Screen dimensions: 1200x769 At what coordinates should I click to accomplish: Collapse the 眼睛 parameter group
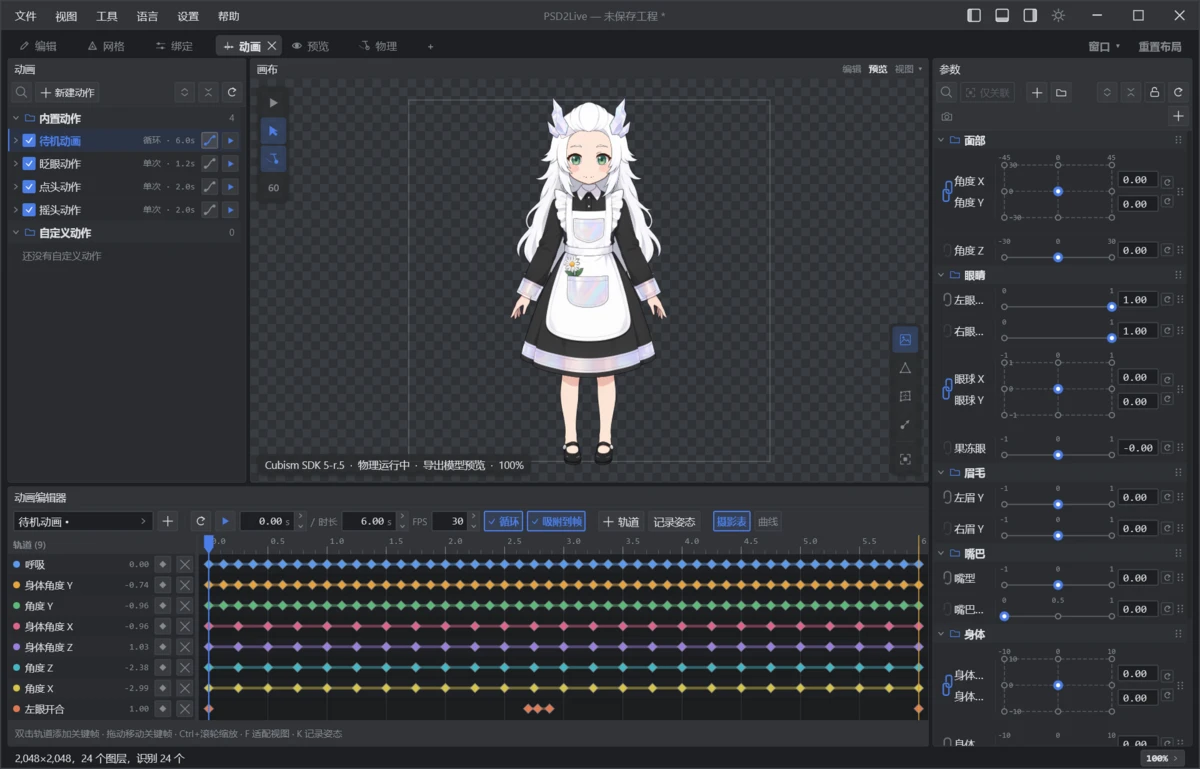[942, 275]
